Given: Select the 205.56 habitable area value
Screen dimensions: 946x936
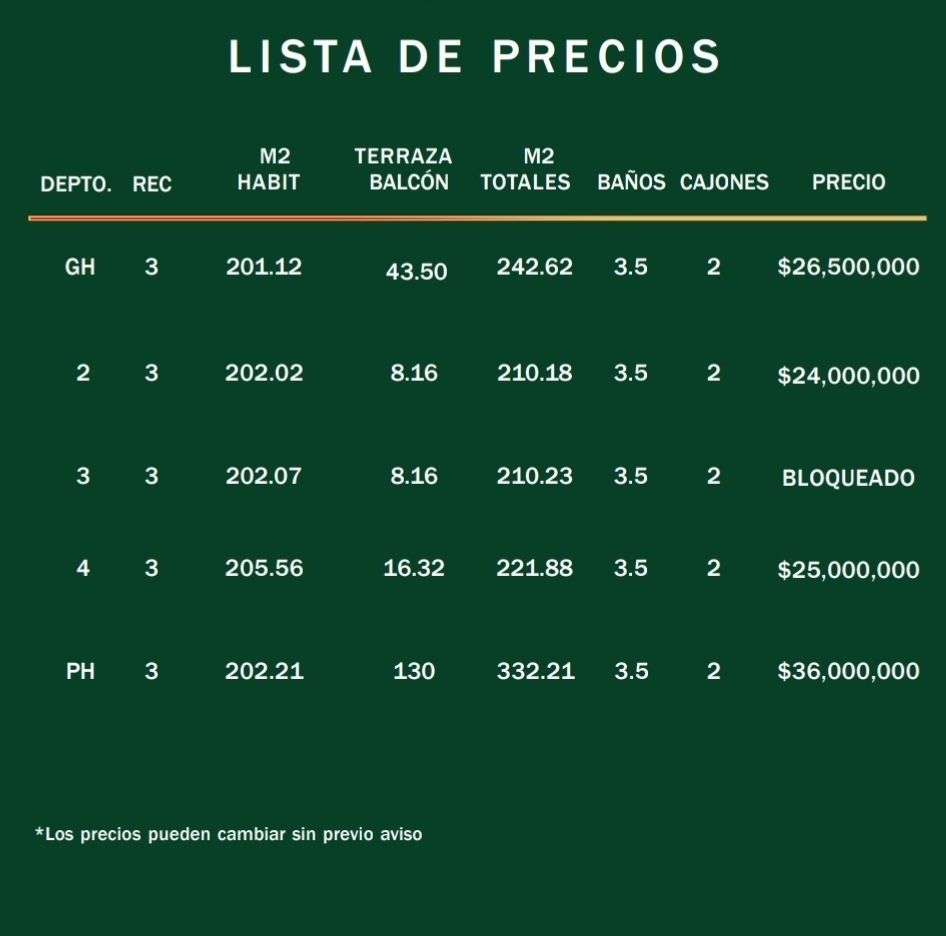Looking at the screenshot, I should click(264, 568).
